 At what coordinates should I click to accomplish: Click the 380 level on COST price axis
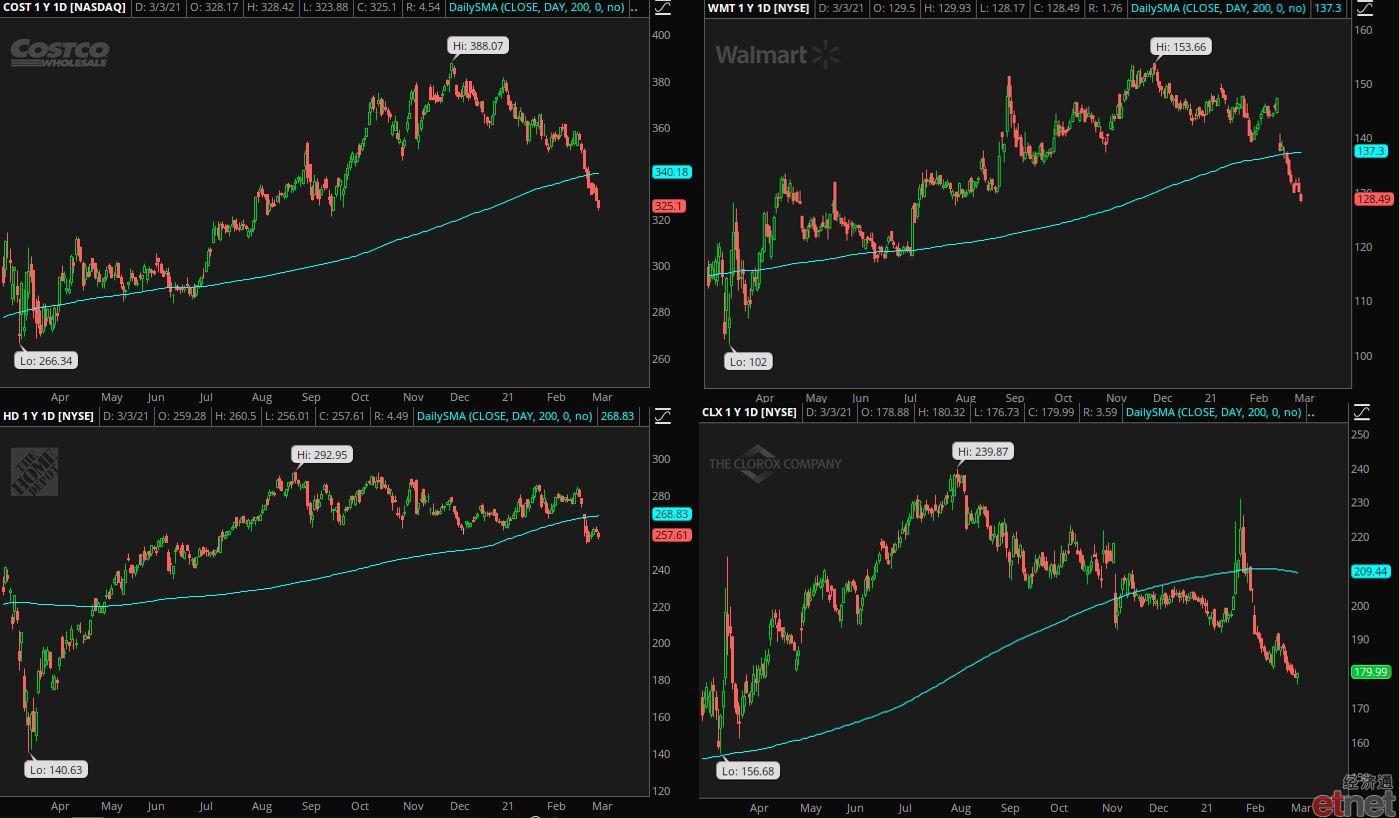(x=660, y=82)
